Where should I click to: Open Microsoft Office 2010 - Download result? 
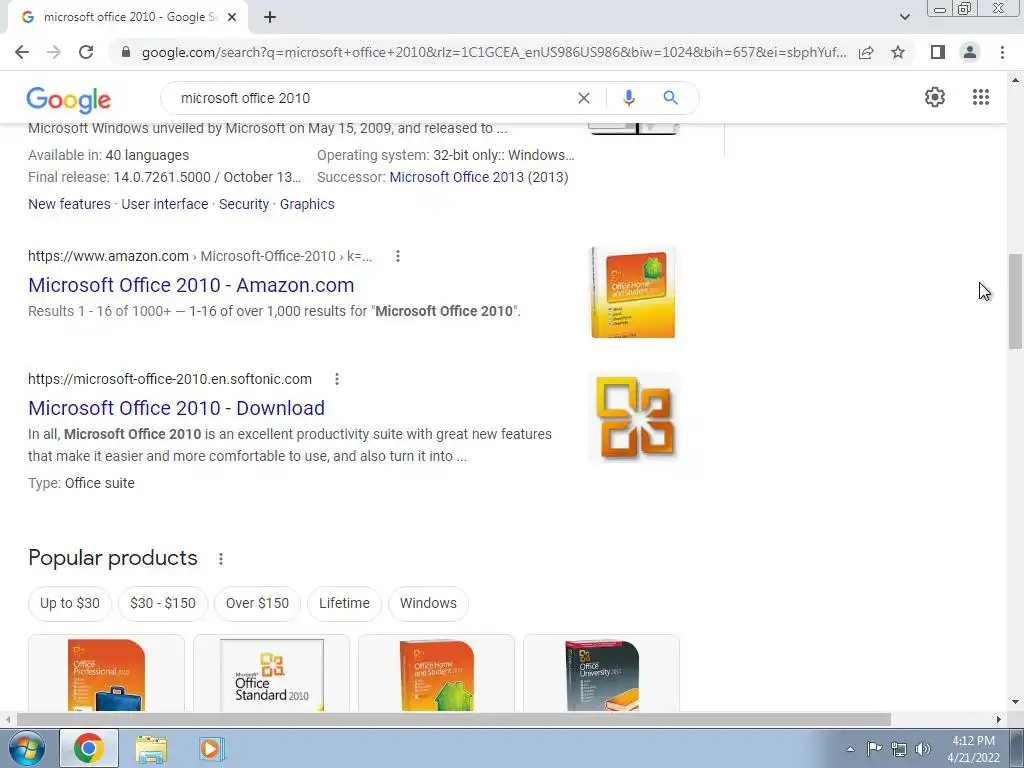[176, 408]
